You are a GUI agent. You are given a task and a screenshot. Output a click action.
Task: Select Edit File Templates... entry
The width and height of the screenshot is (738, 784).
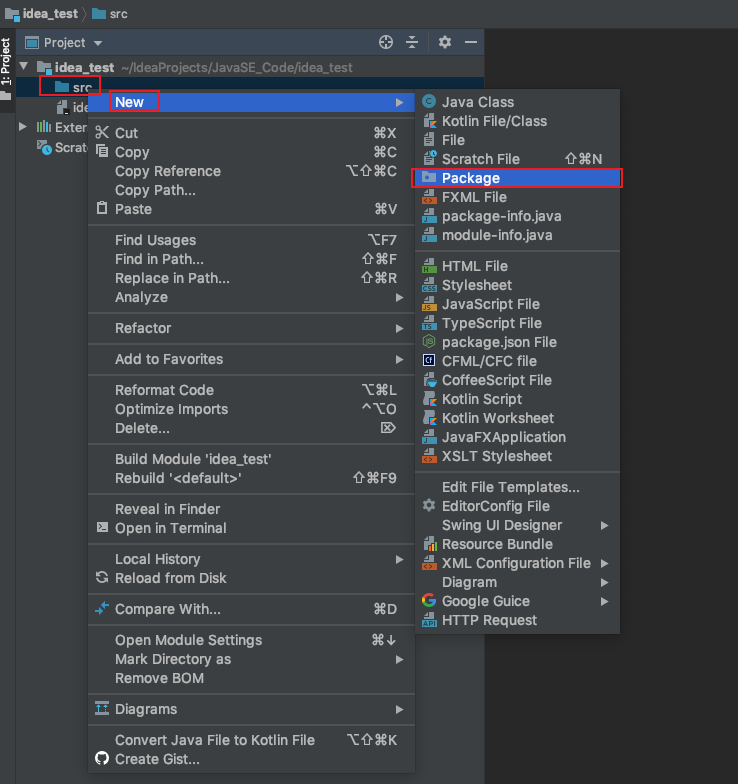[518, 487]
